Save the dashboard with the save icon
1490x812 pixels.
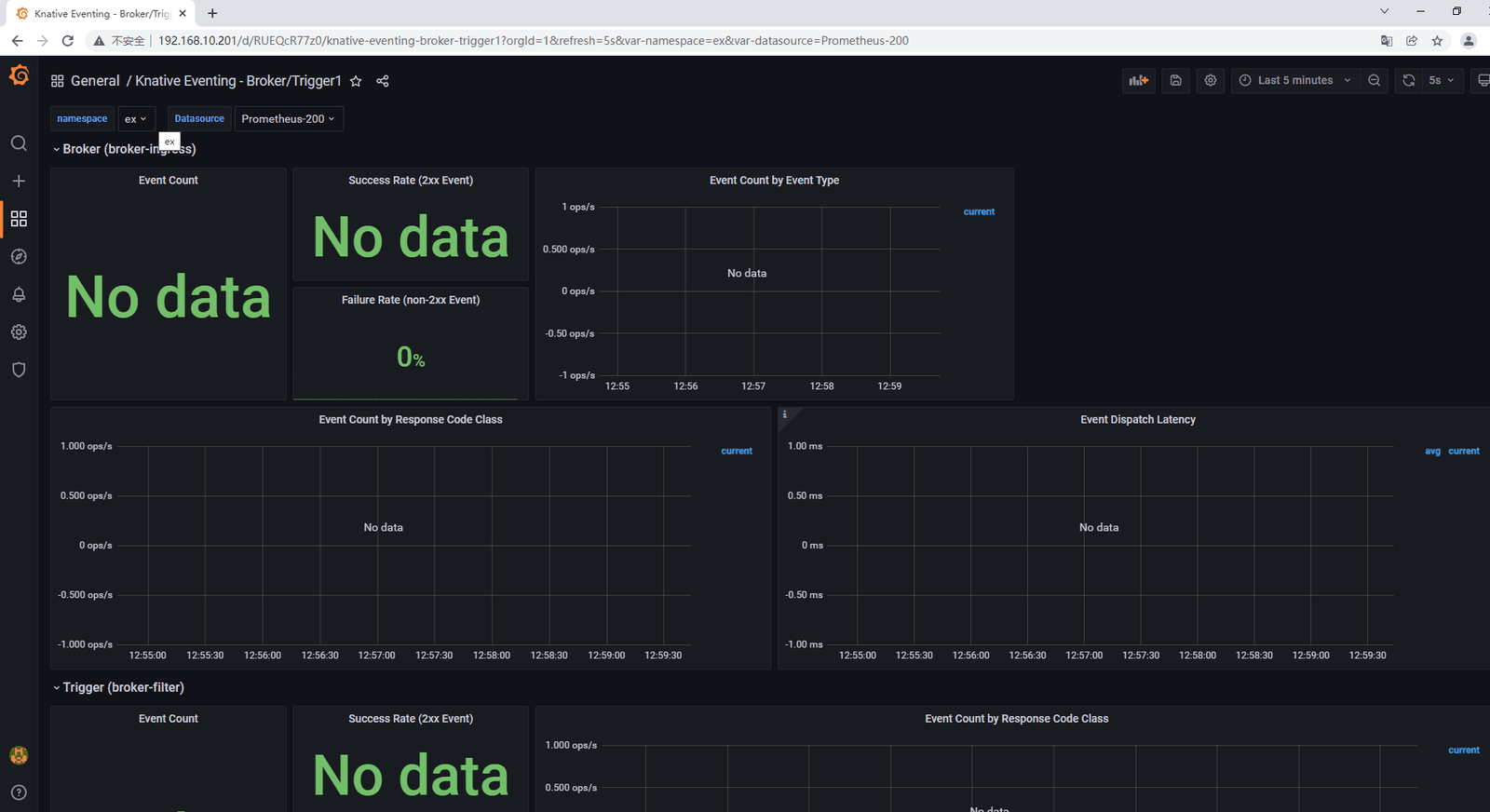1176,80
